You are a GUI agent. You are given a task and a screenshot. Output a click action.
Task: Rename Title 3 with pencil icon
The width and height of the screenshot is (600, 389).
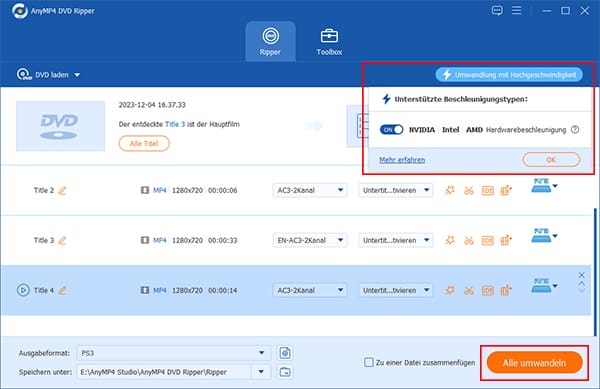(62, 240)
